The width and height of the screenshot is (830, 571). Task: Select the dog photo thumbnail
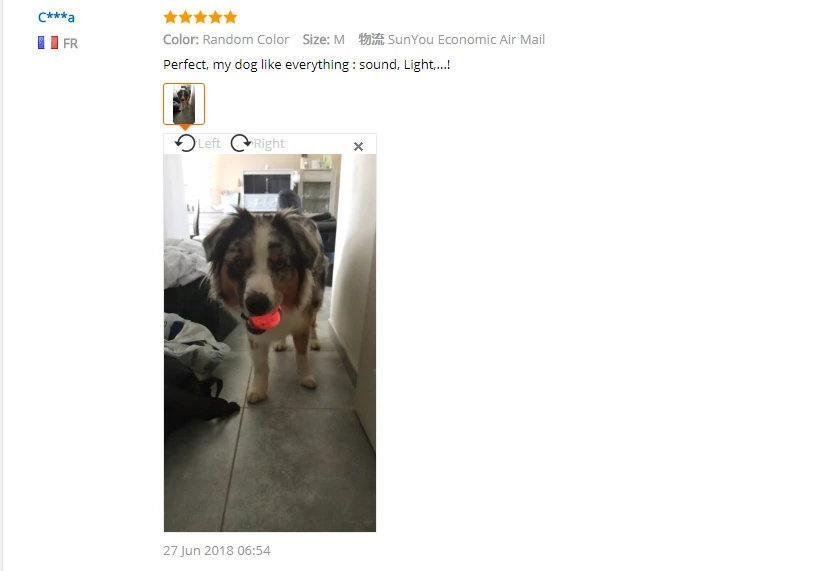tap(184, 104)
